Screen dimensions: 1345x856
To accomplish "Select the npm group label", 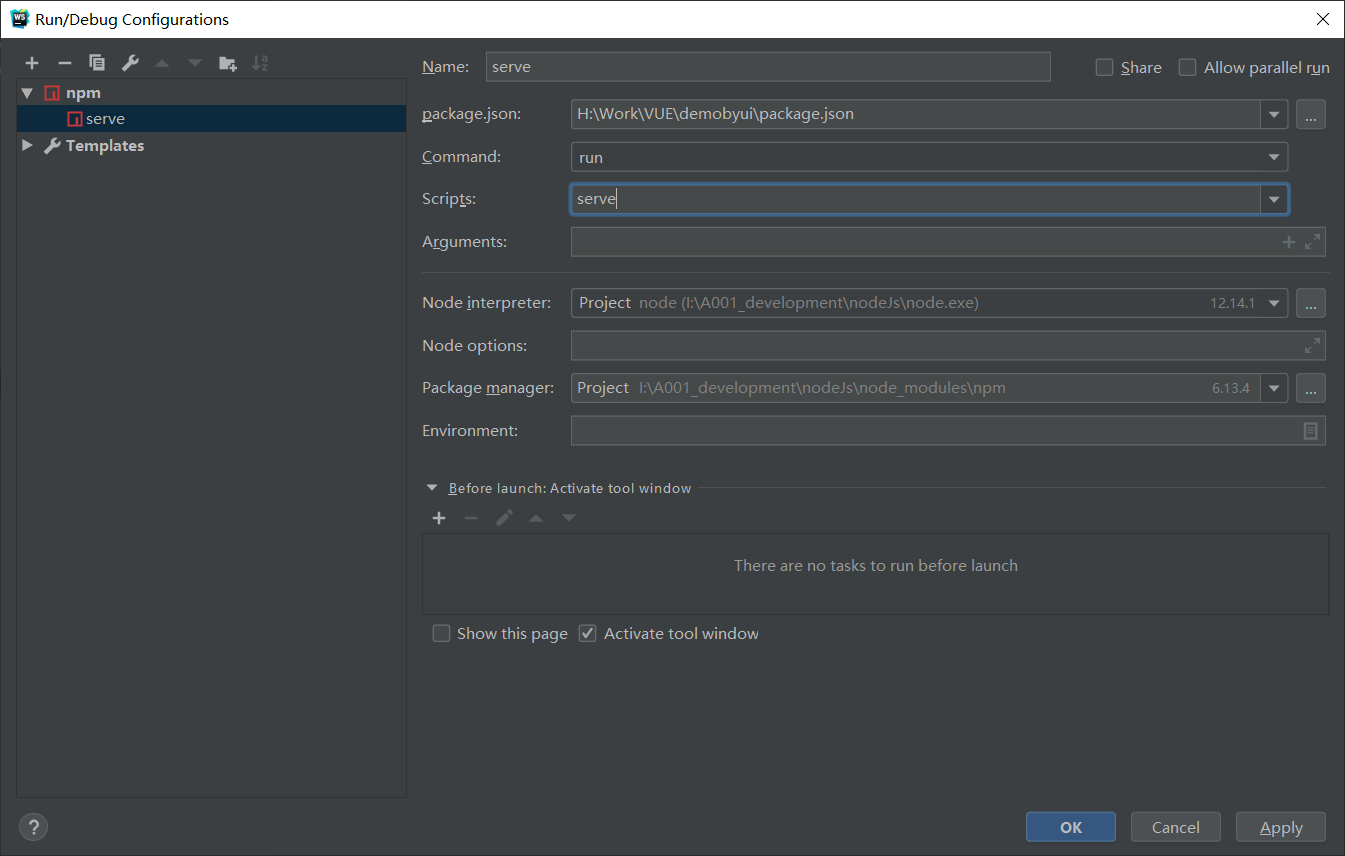I will 83,93.
